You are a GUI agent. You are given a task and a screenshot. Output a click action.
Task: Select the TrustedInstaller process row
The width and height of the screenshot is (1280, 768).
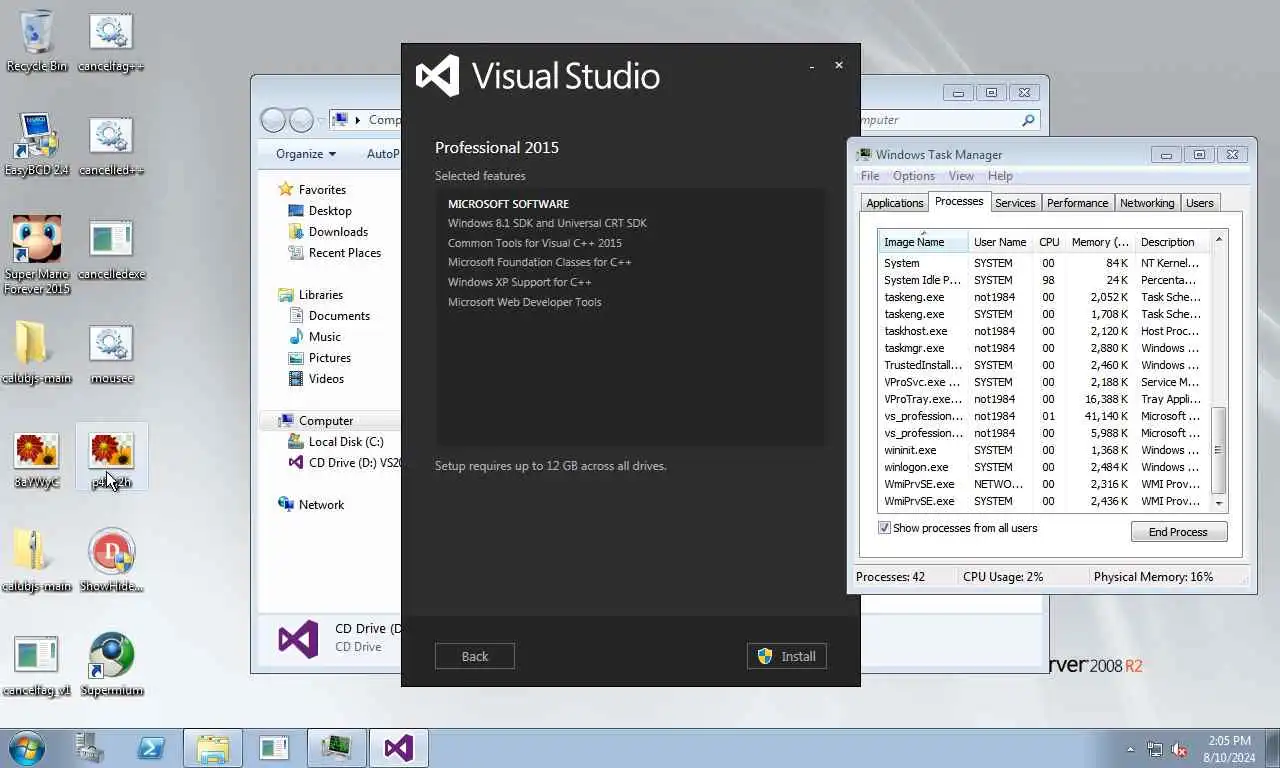click(x=1044, y=365)
